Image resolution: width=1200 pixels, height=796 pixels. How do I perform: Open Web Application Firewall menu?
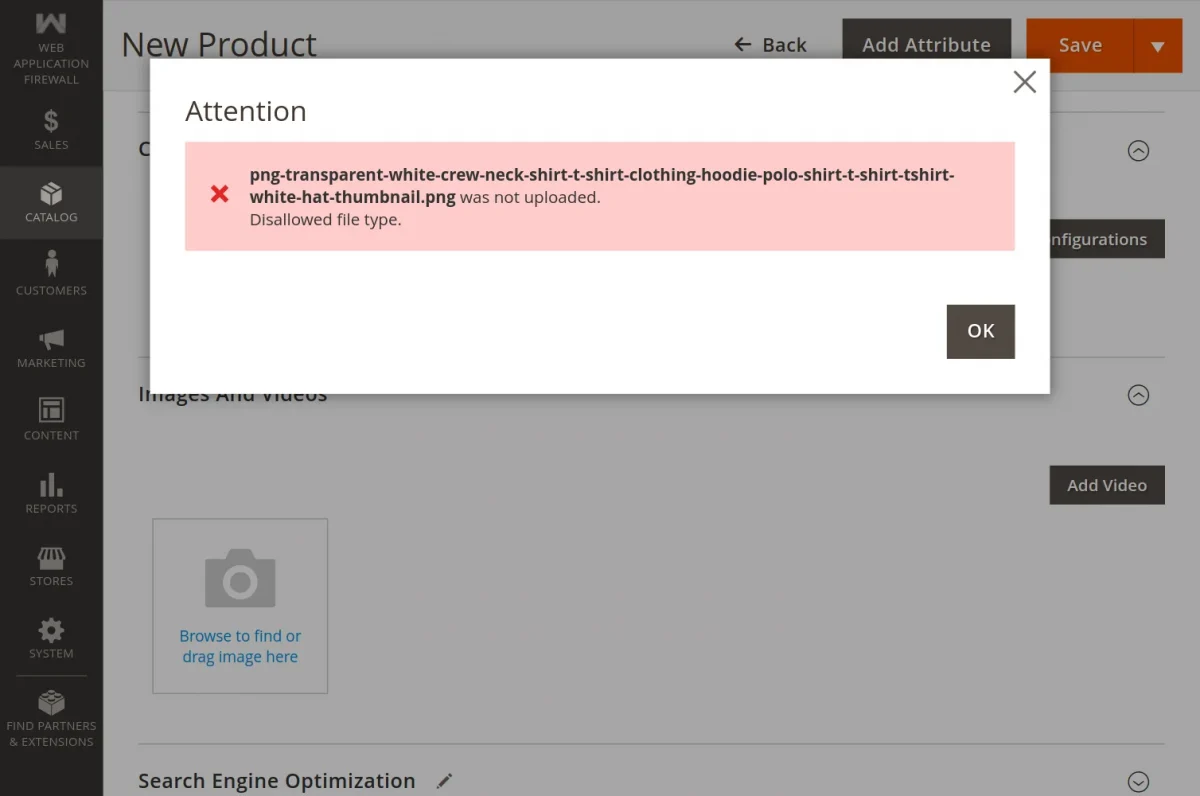51,49
